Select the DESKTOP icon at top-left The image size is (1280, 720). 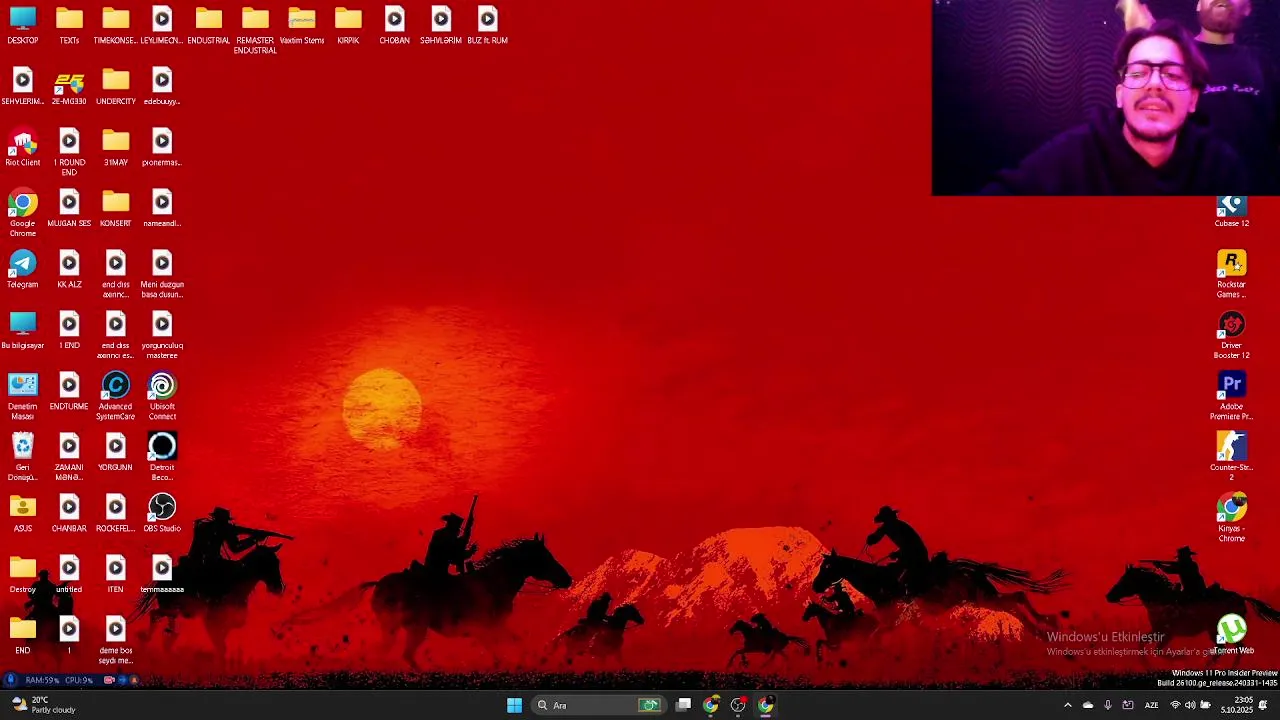point(22,26)
